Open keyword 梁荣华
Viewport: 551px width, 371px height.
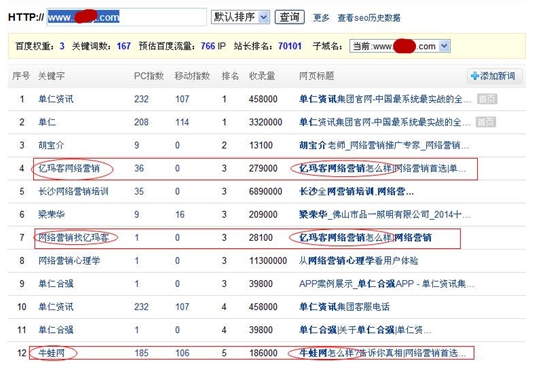pos(51,214)
